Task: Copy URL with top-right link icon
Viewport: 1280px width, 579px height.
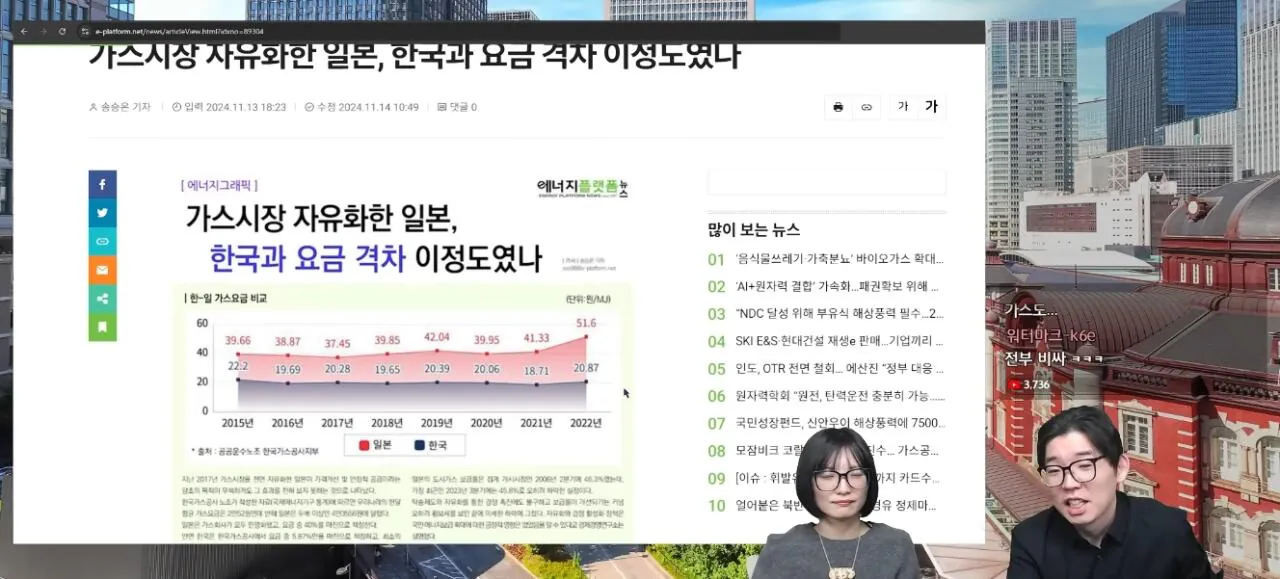Action: click(866, 107)
